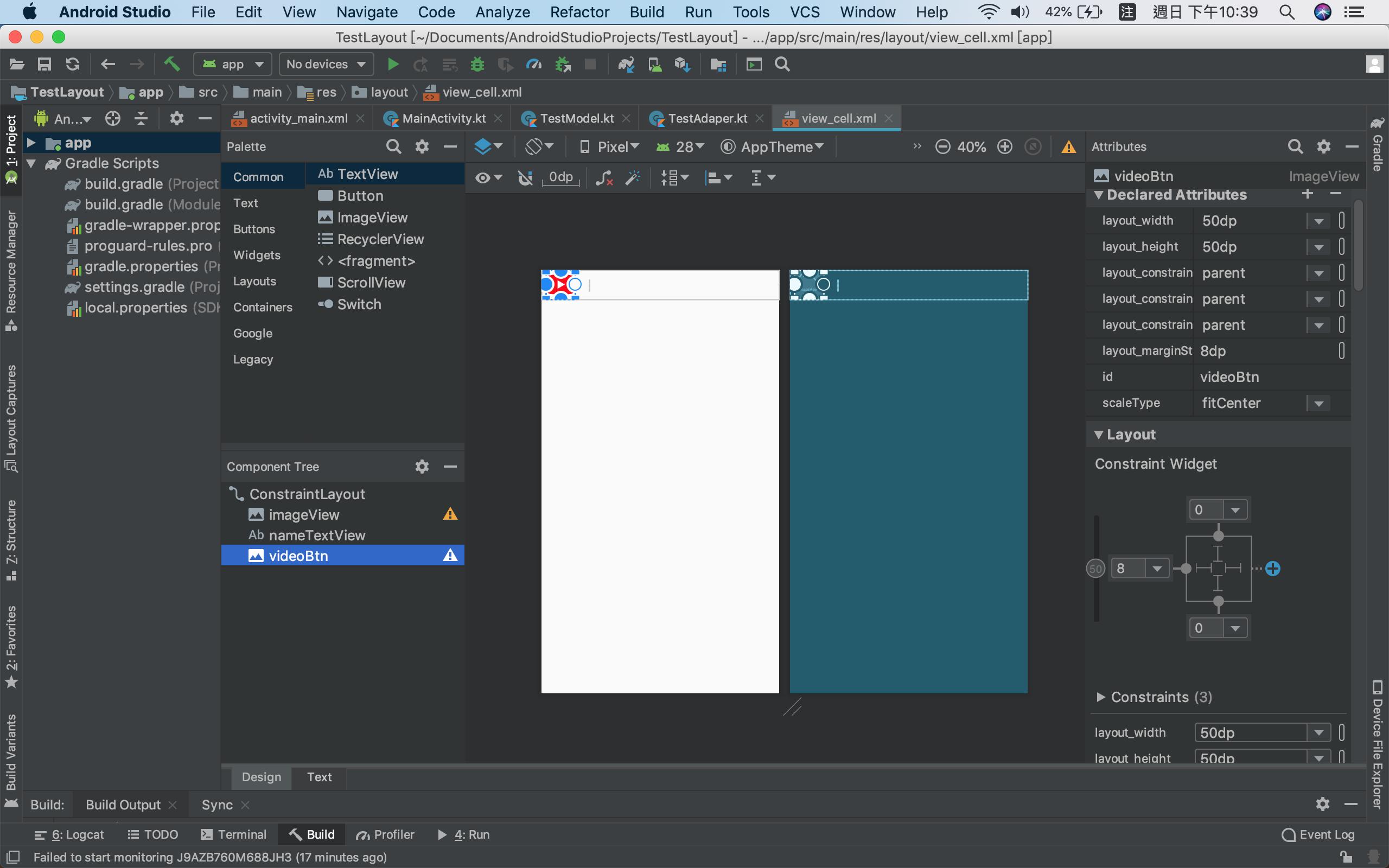Open the Event Log
This screenshot has width=1389, height=868.
[1318, 835]
